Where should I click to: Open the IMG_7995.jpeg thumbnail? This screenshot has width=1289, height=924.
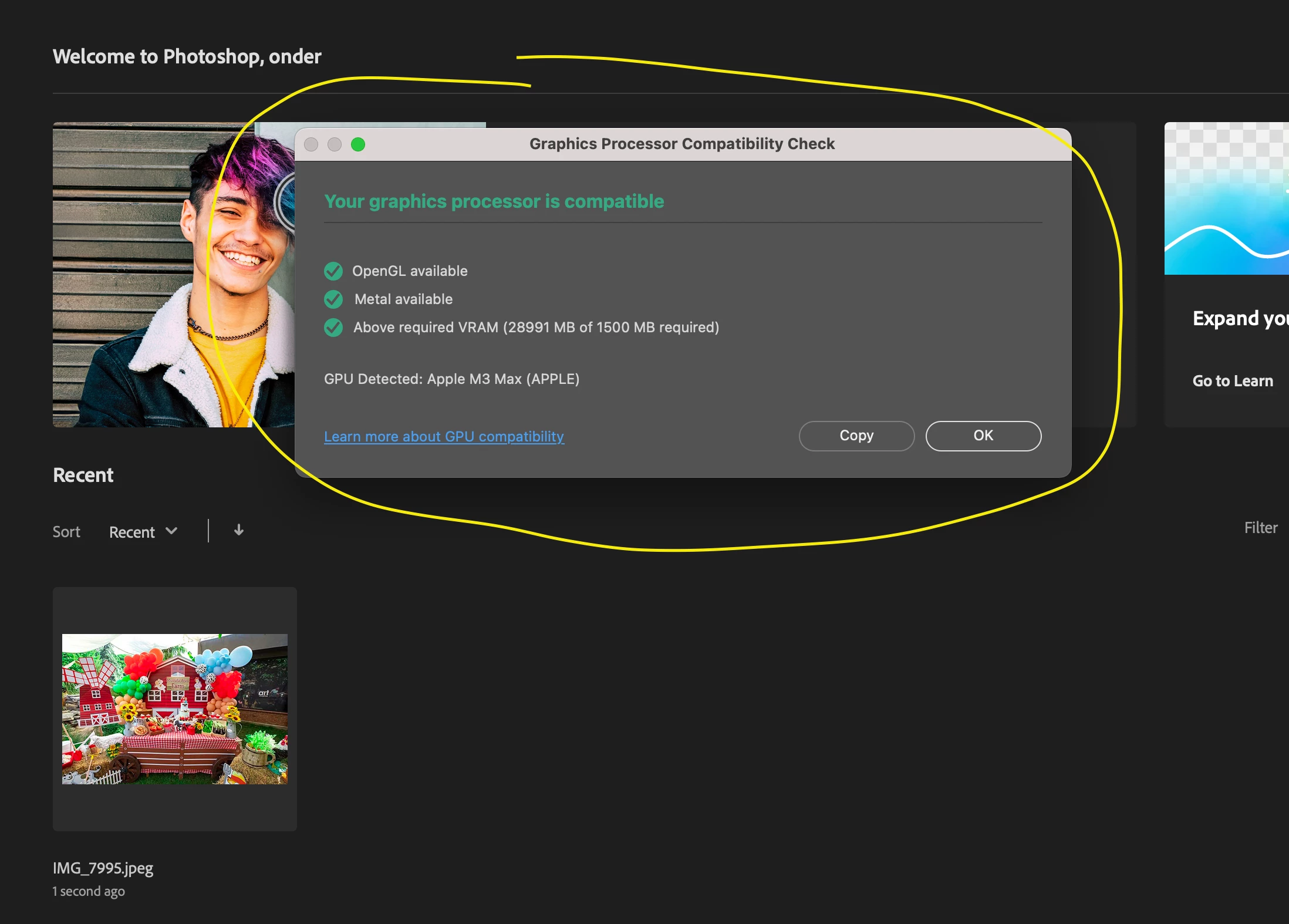tap(175, 709)
